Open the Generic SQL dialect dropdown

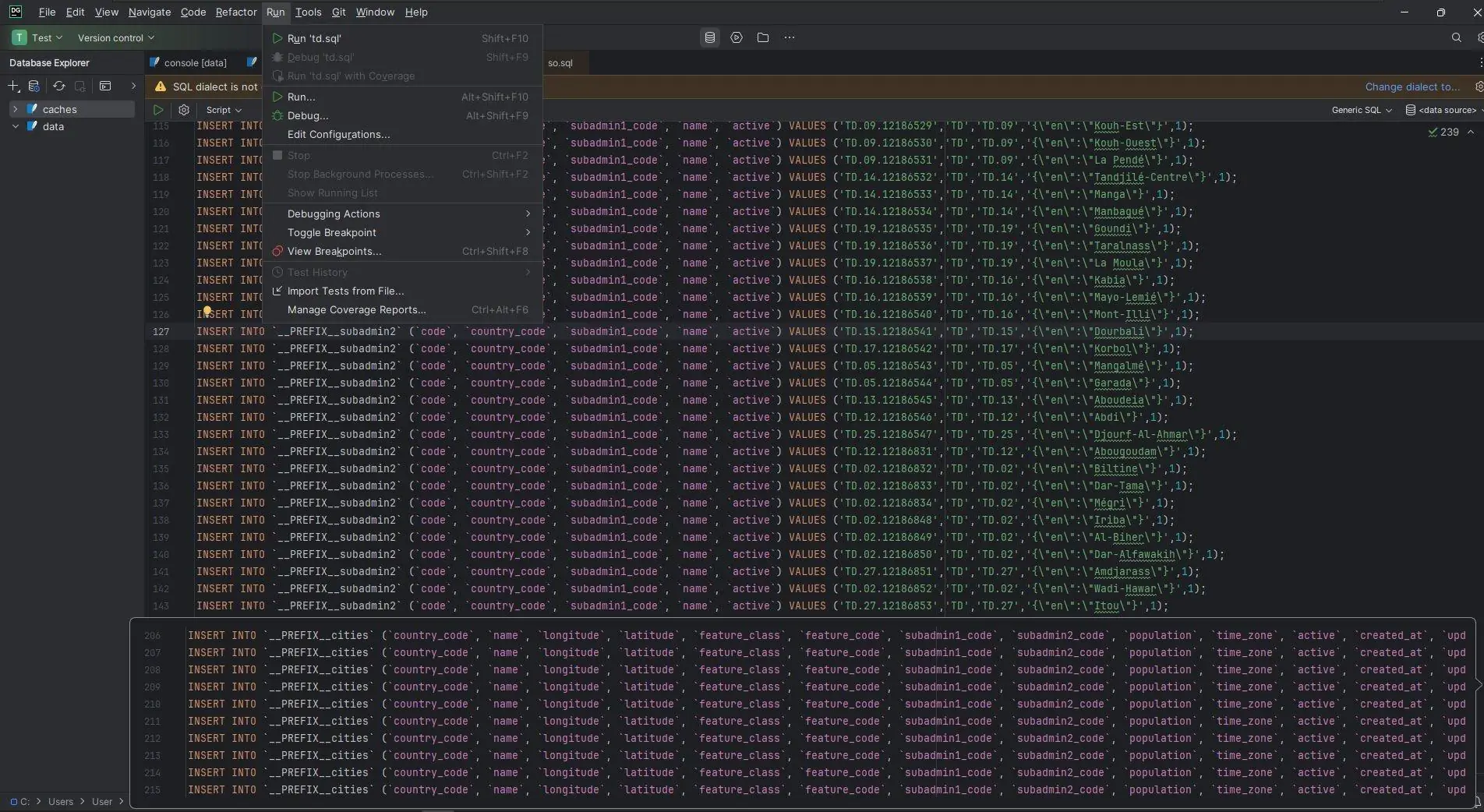[1361, 110]
